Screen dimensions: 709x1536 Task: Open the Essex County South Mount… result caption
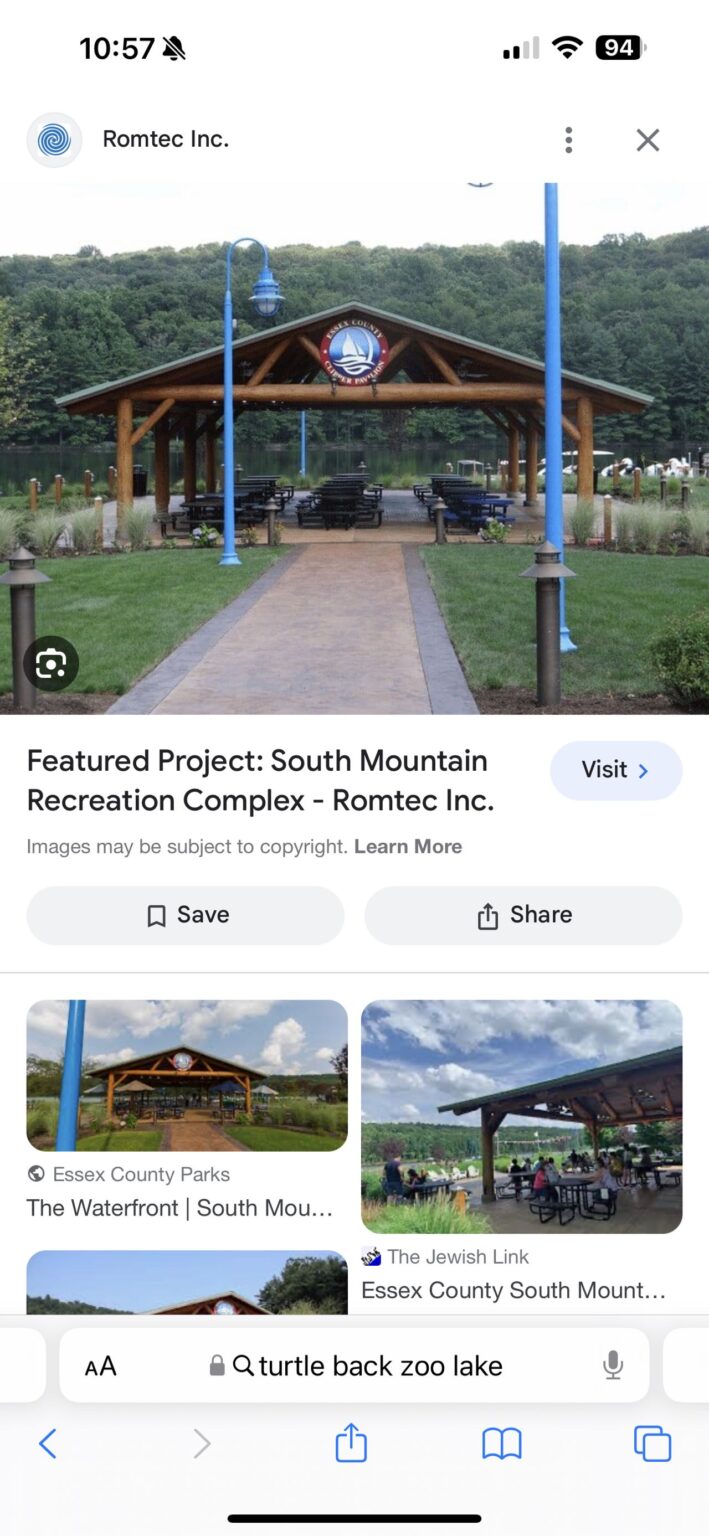click(513, 1290)
